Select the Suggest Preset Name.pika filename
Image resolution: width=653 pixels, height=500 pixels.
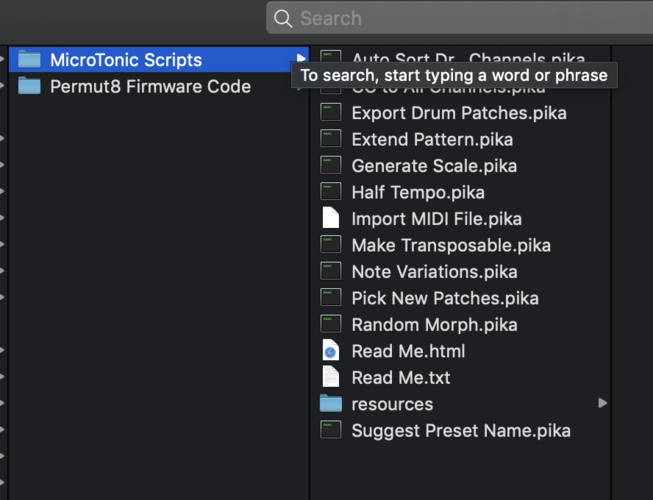(x=461, y=430)
